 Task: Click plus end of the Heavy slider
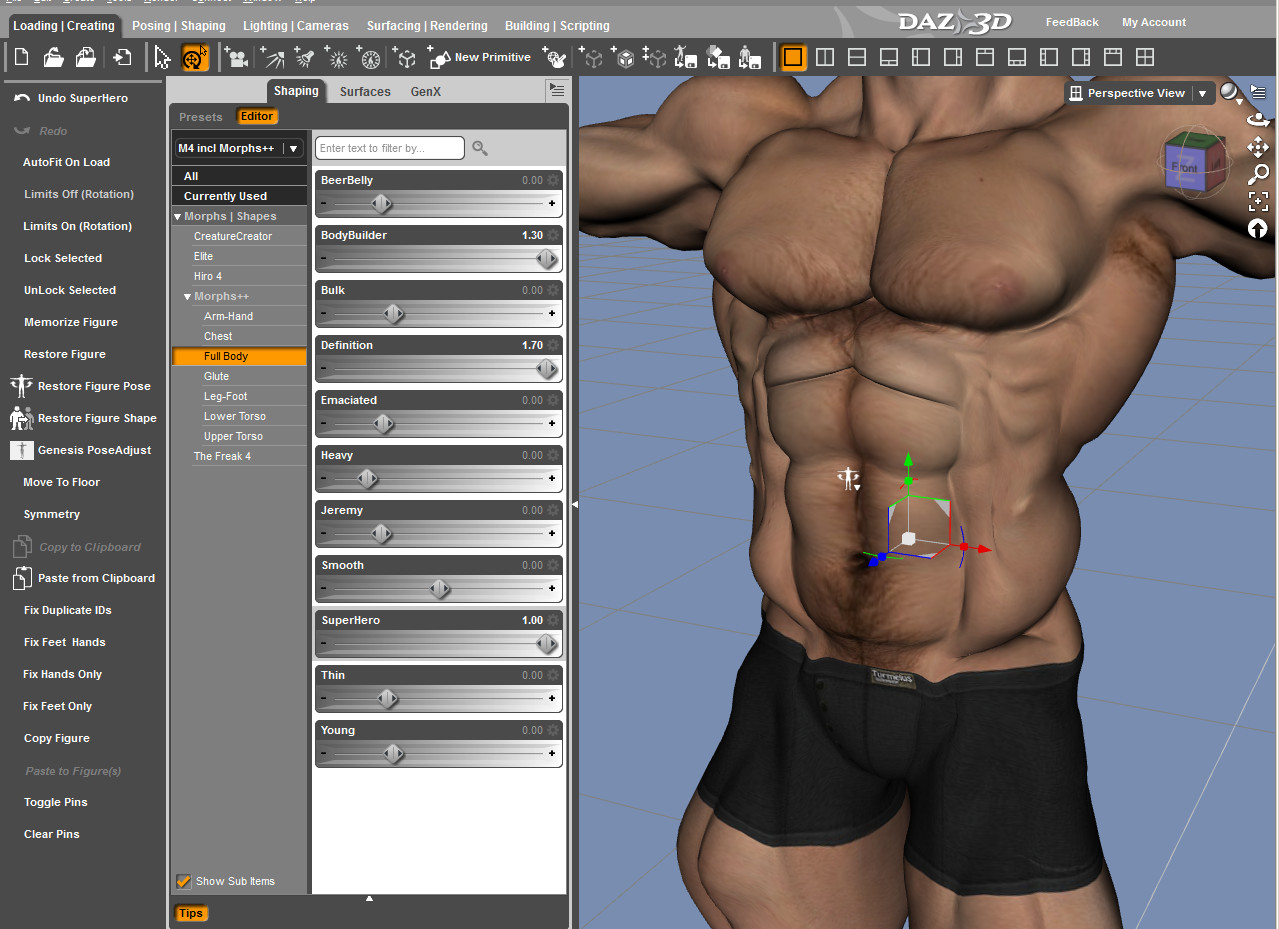coord(552,479)
